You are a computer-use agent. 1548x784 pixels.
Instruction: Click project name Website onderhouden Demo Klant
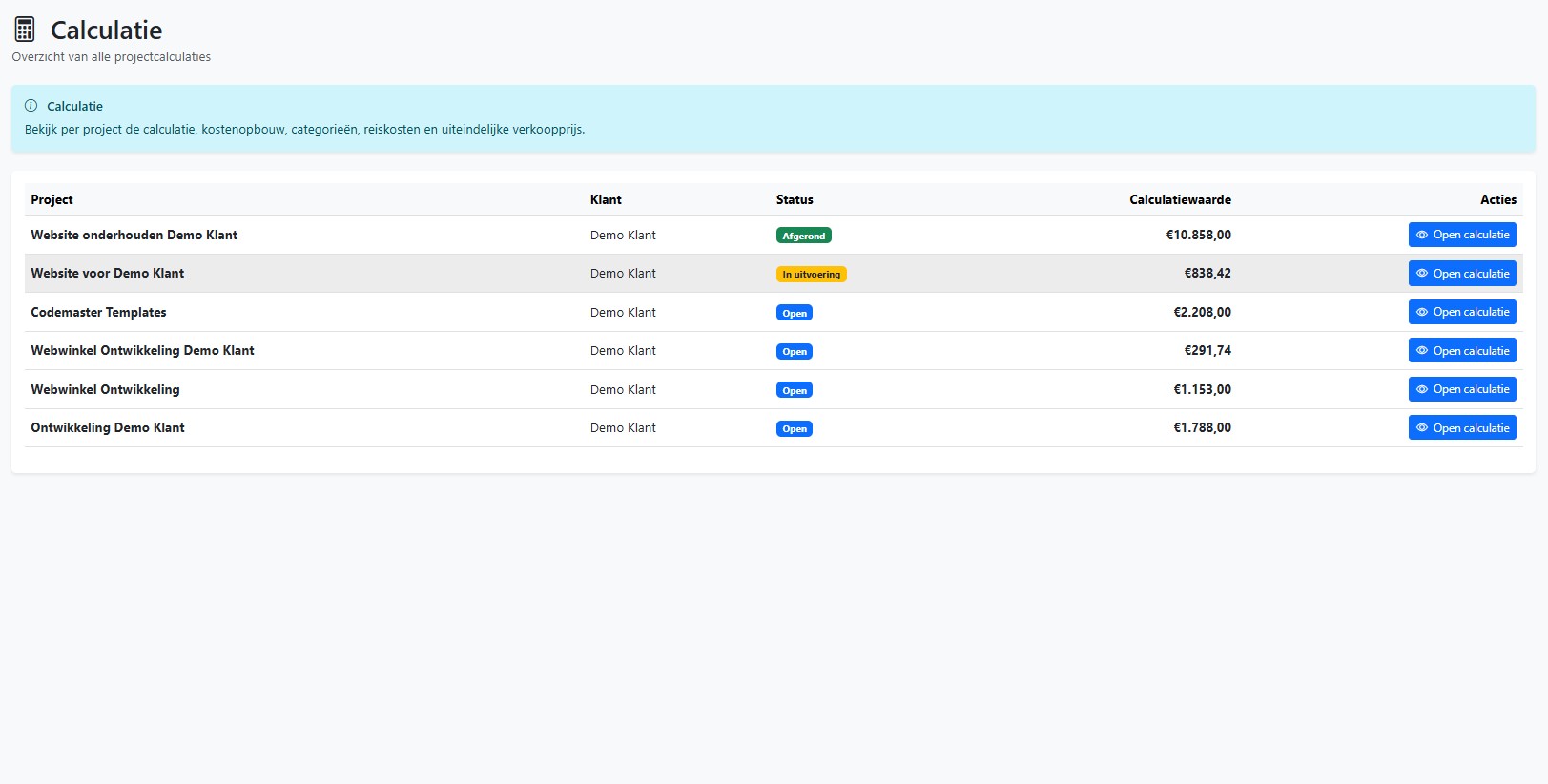134,235
